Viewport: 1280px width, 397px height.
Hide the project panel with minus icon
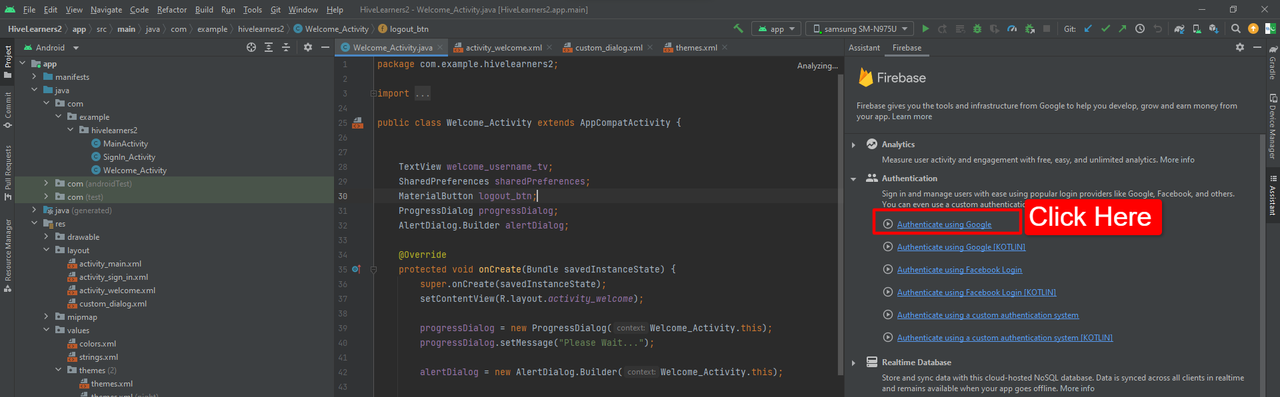click(325, 47)
